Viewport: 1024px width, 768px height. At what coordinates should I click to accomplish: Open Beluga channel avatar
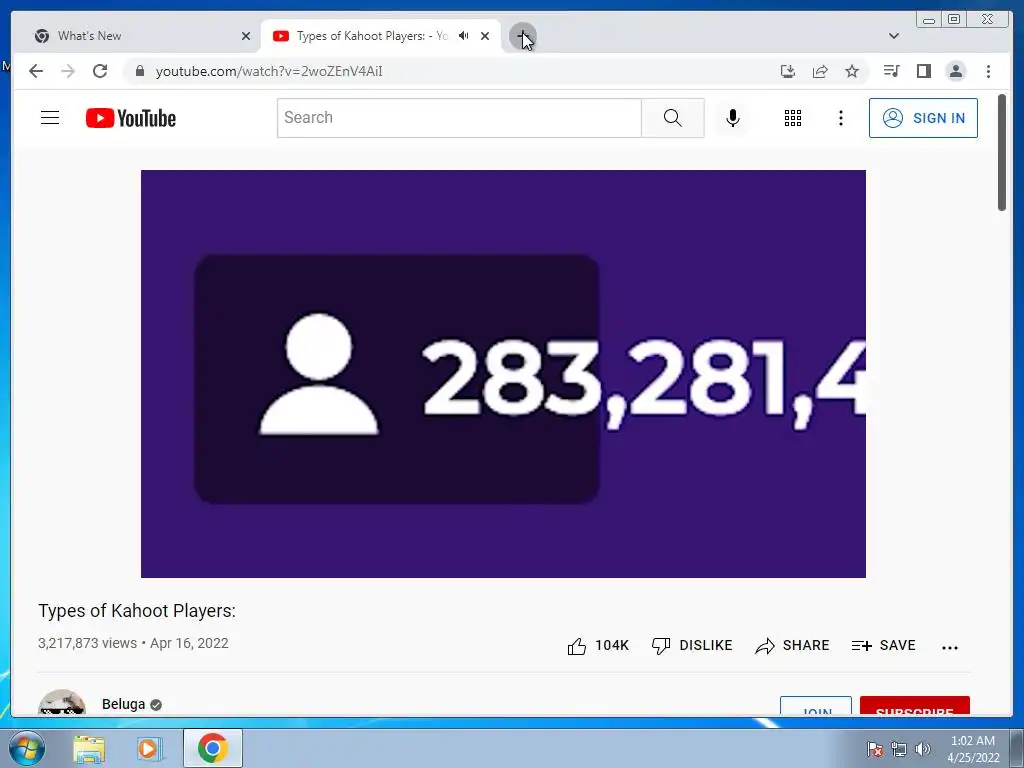62,703
